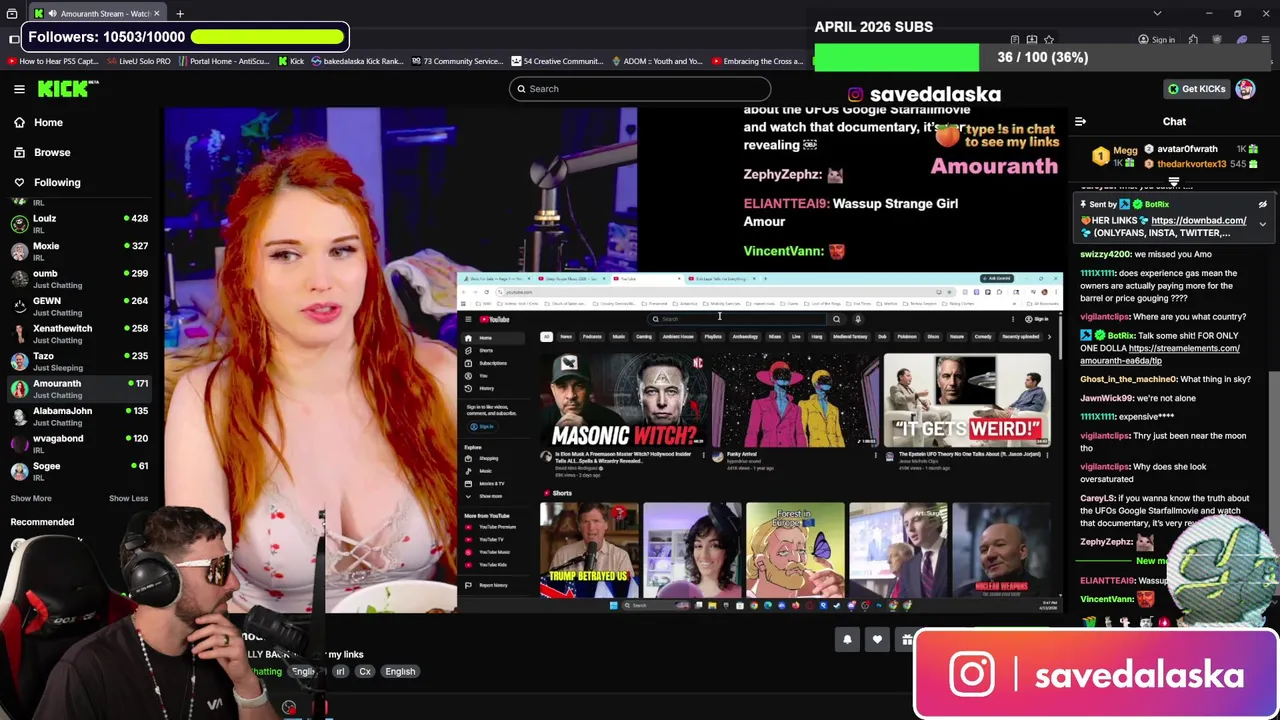Open a new browser tab
This screenshot has height=720, width=1280.
click(x=180, y=14)
